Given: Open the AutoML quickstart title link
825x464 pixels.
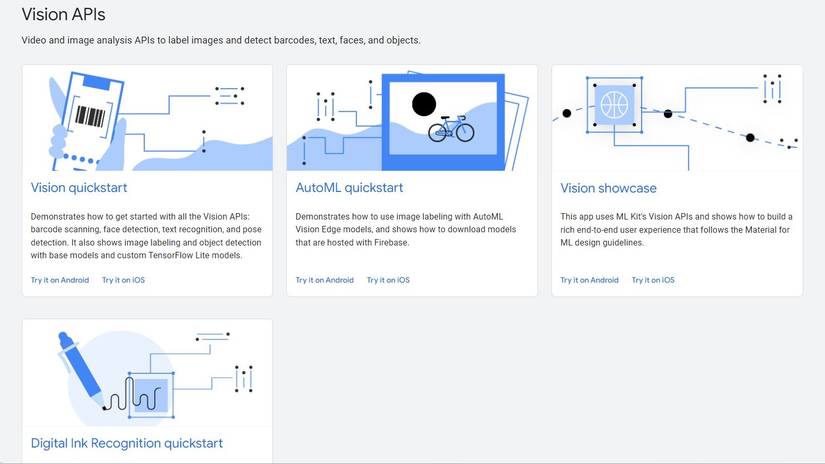Looking at the screenshot, I should tap(347, 188).
